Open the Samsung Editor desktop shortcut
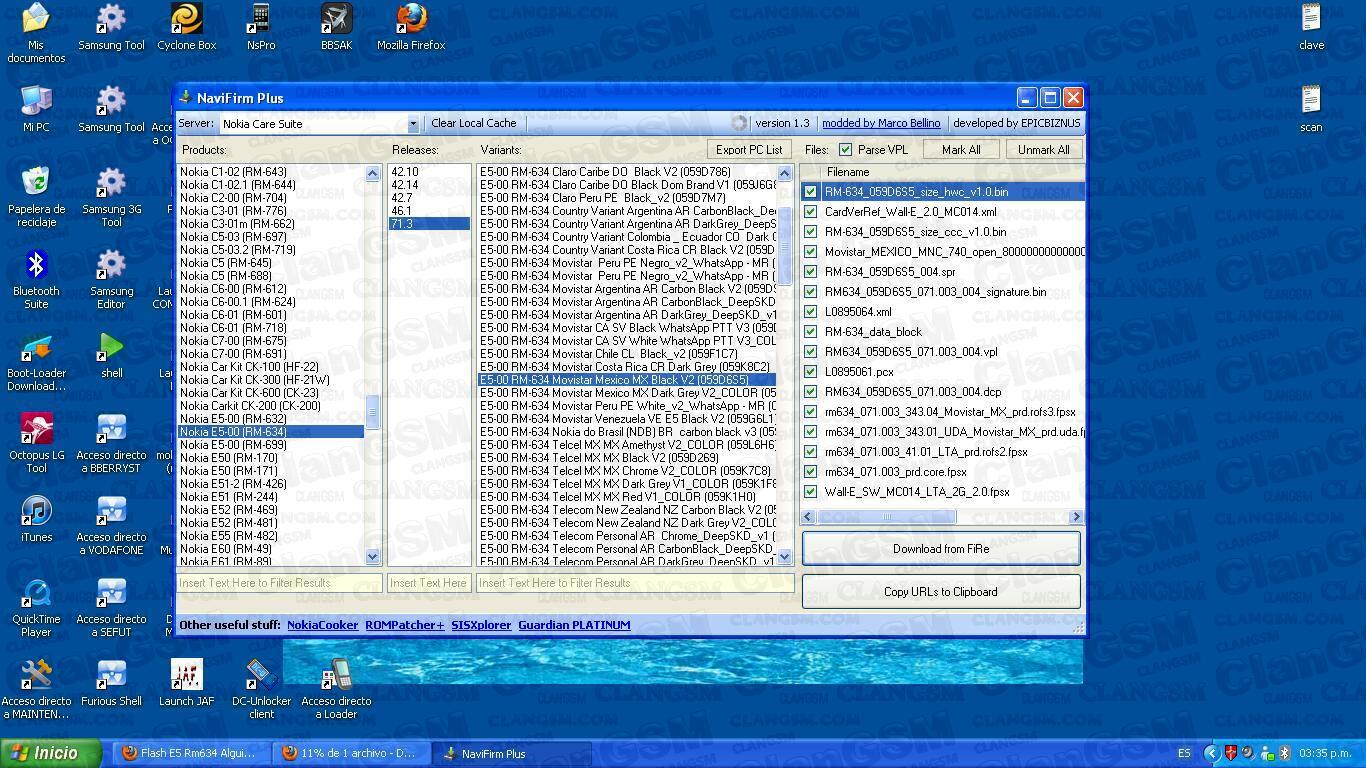Image resolution: width=1366 pixels, height=768 pixels. point(111,279)
